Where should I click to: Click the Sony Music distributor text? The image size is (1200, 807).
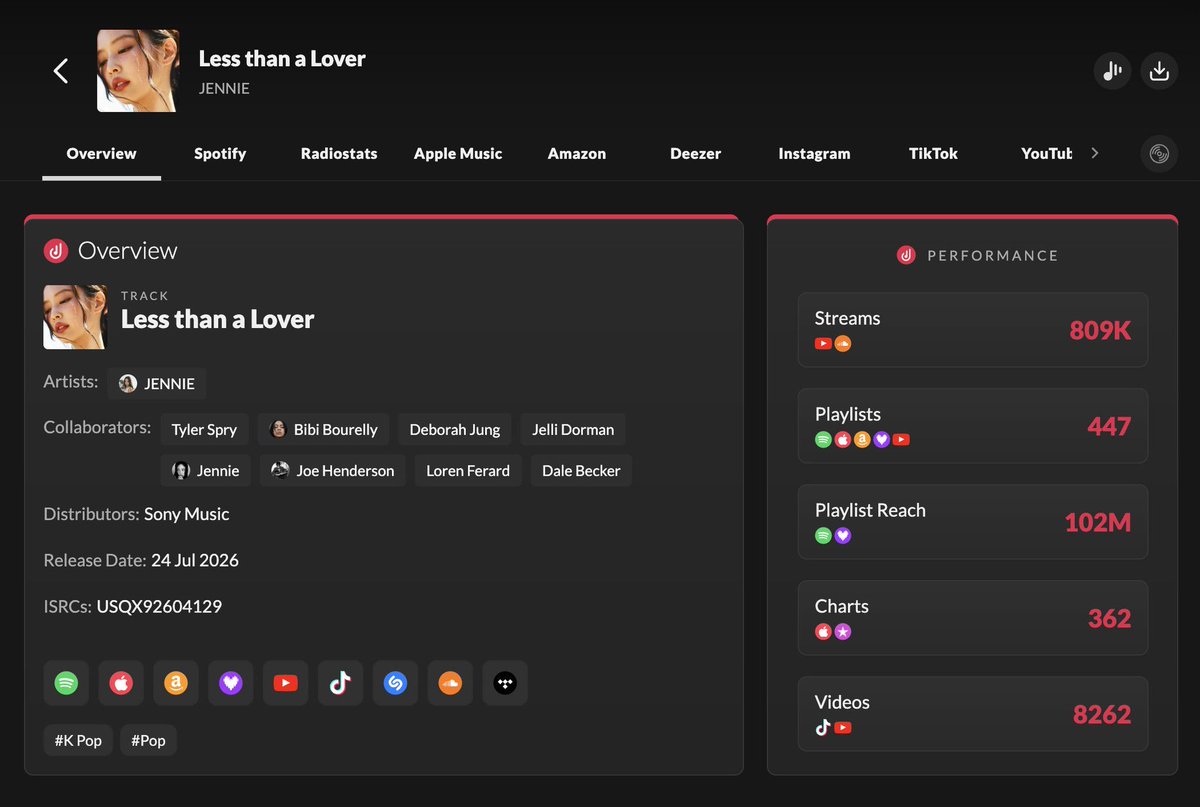187,514
